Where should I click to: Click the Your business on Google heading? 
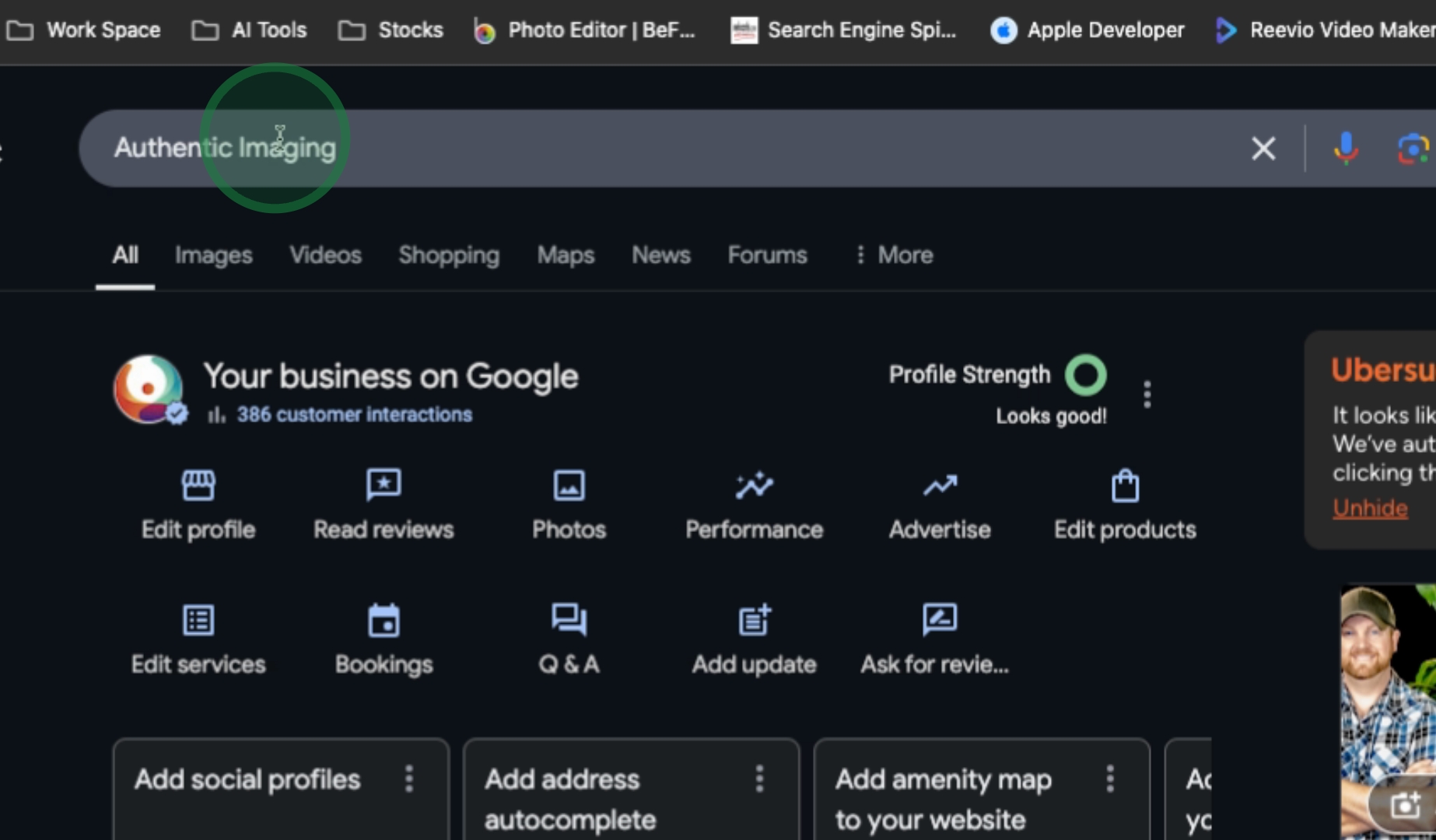[x=391, y=376]
